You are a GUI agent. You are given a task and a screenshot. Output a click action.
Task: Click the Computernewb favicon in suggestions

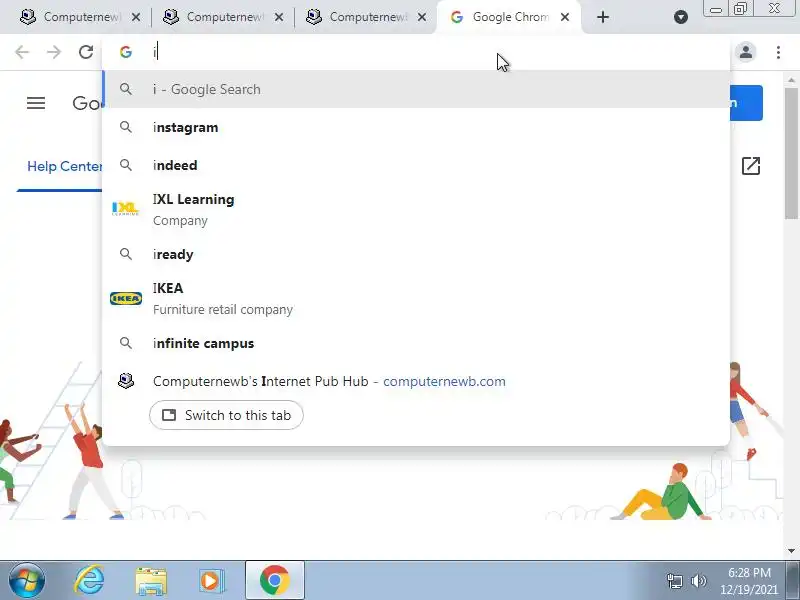[126, 381]
